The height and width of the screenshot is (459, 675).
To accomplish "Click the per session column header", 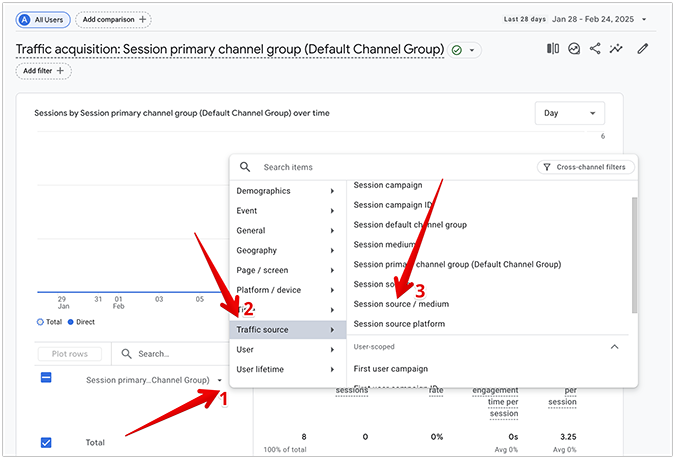I will [562, 396].
